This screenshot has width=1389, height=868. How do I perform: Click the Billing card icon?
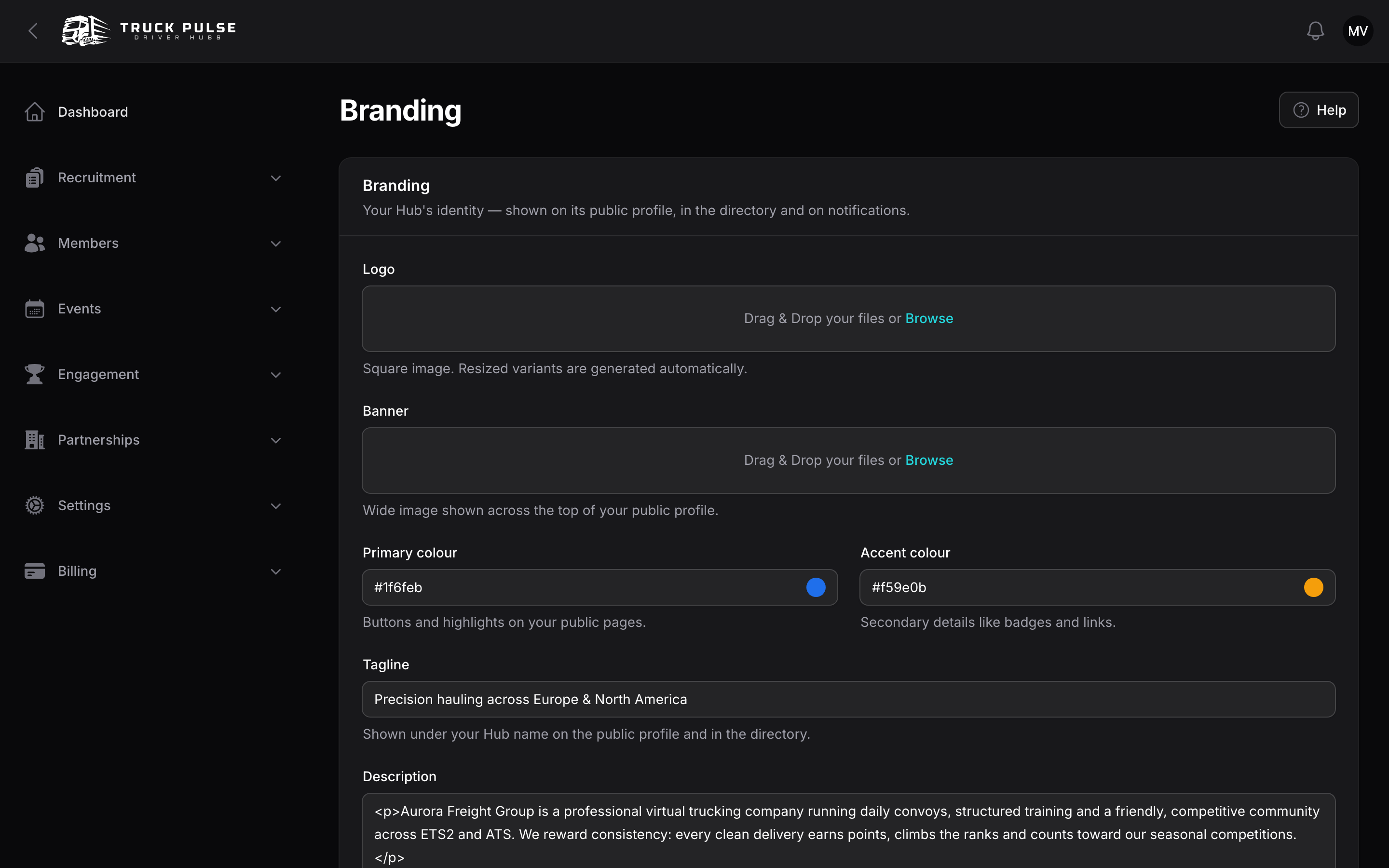click(x=34, y=571)
